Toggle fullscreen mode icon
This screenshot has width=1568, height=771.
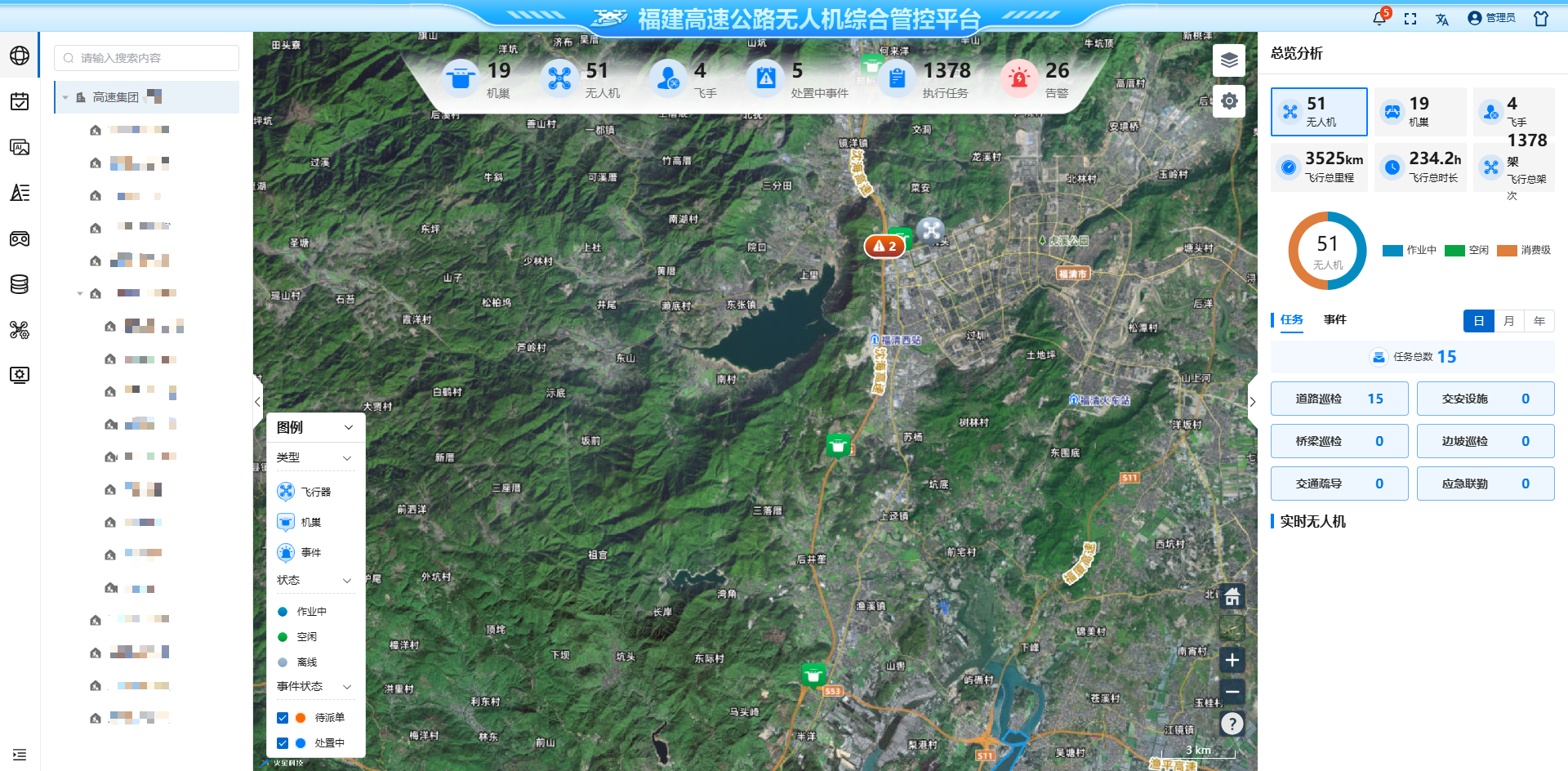point(1410,19)
